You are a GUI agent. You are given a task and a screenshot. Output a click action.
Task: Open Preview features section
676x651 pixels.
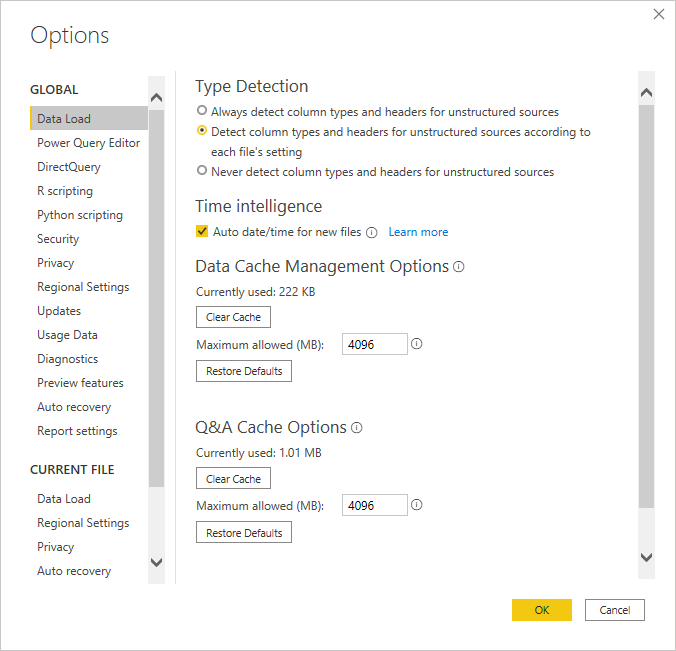tap(80, 383)
